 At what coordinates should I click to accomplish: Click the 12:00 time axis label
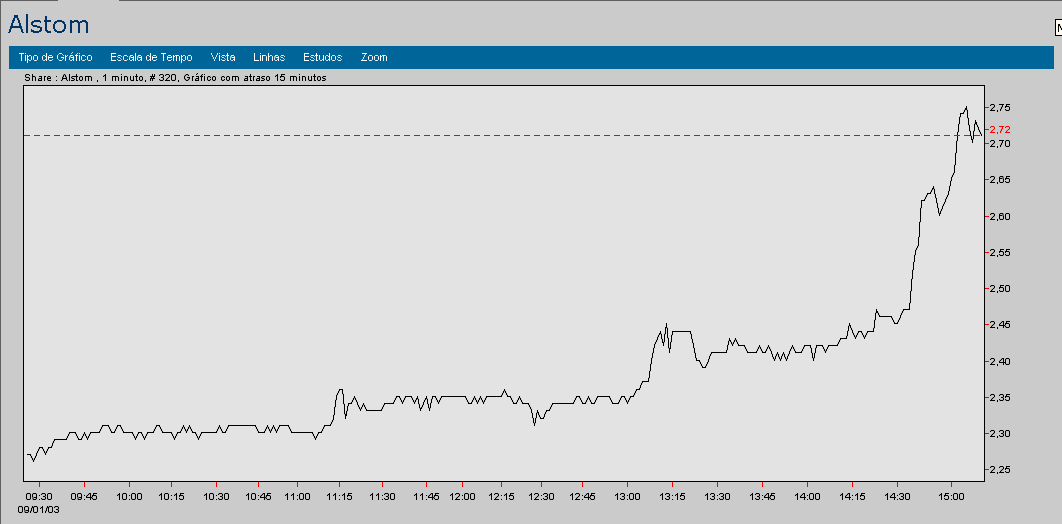click(462, 496)
